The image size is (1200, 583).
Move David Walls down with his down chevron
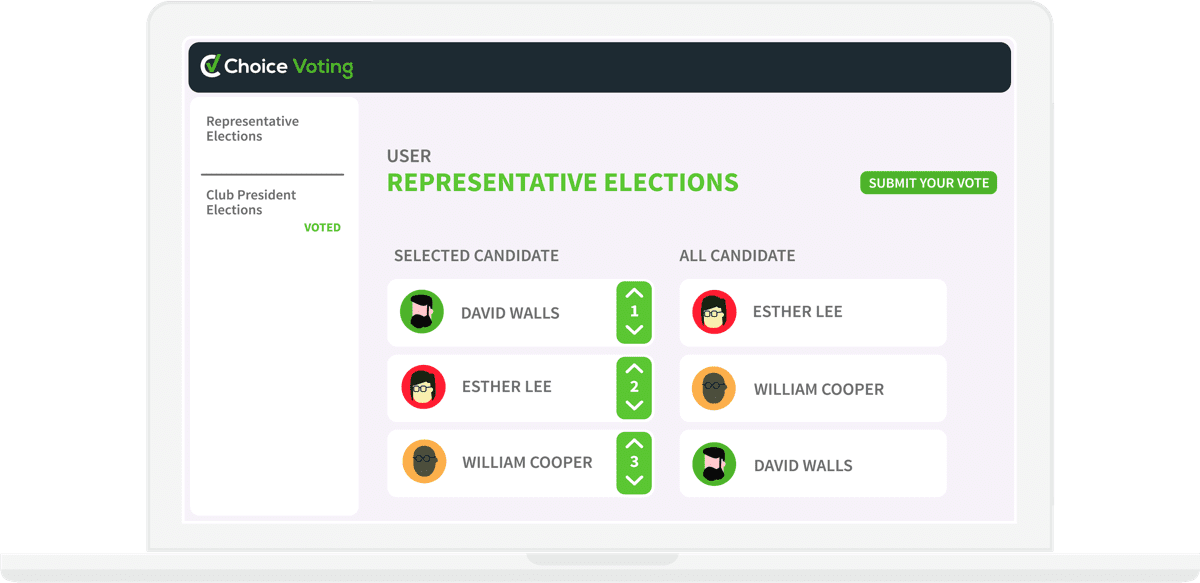pyautogui.click(x=633, y=328)
